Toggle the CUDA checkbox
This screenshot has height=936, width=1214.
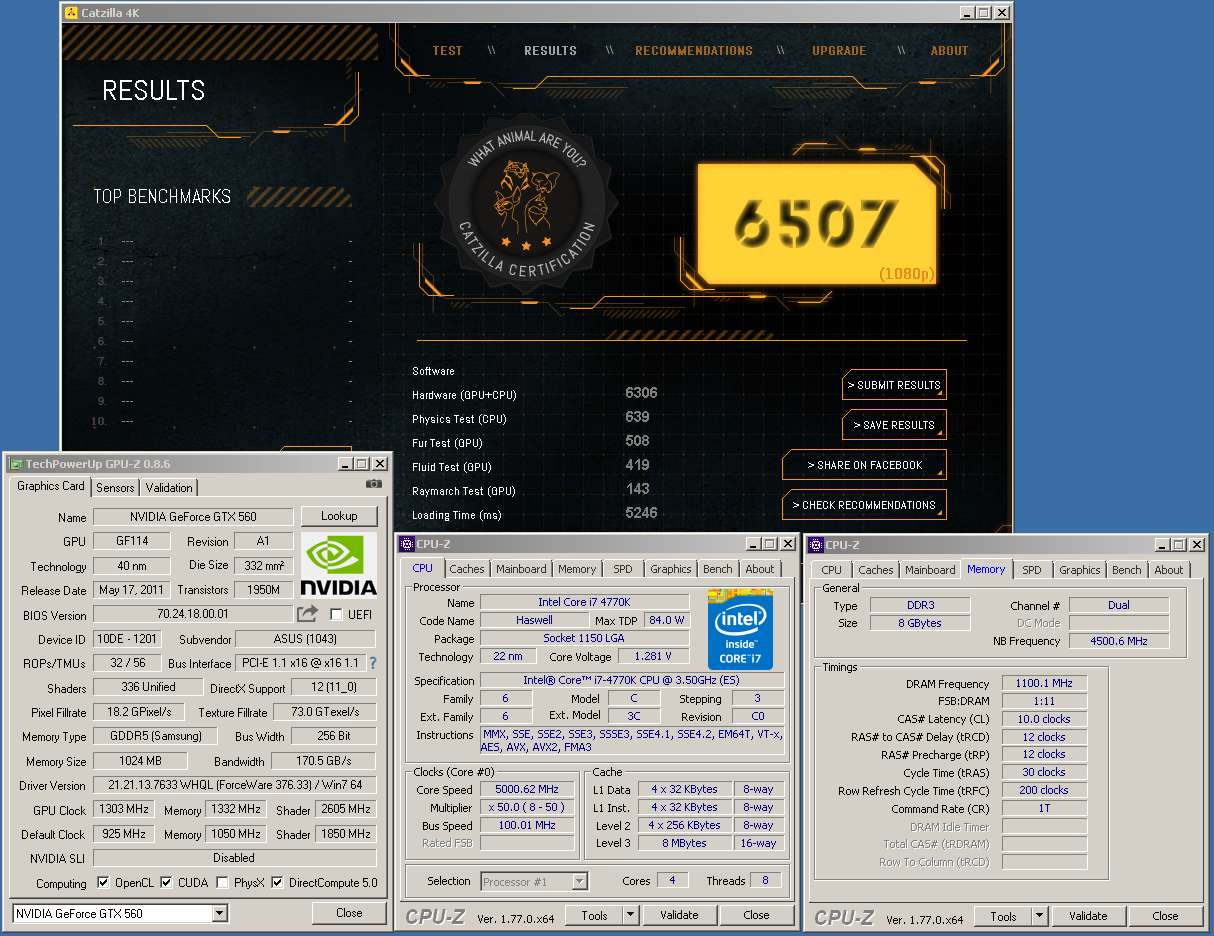tap(167, 883)
